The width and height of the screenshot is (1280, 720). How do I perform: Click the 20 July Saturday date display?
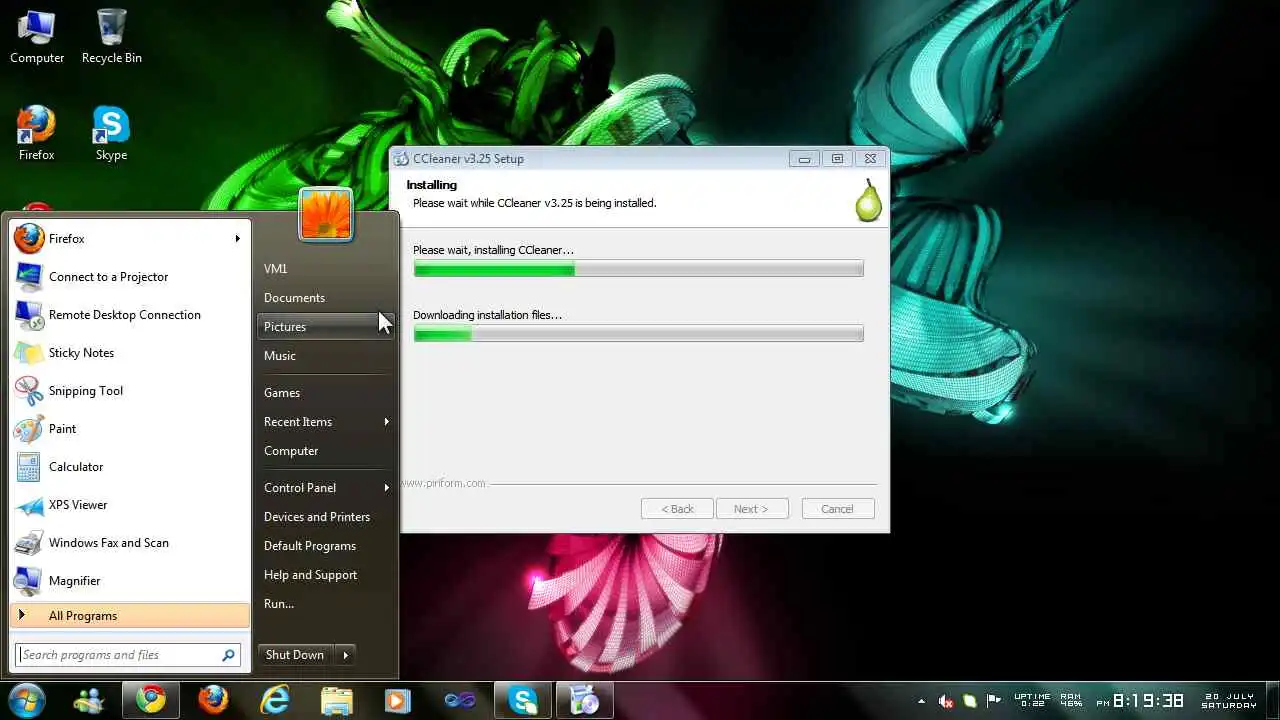click(x=1229, y=701)
